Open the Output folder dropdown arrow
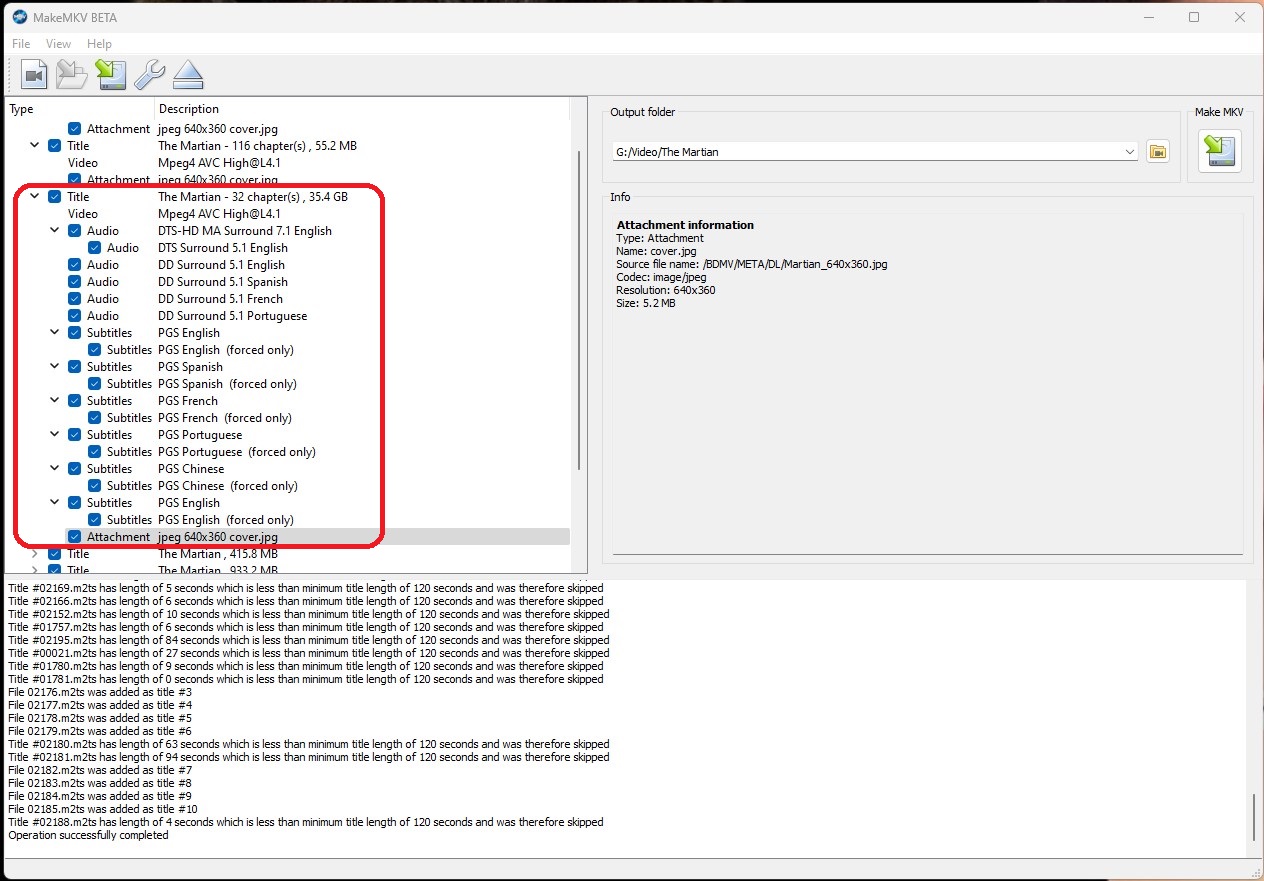Viewport: 1264px width, 881px height. (x=1130, y=152)
